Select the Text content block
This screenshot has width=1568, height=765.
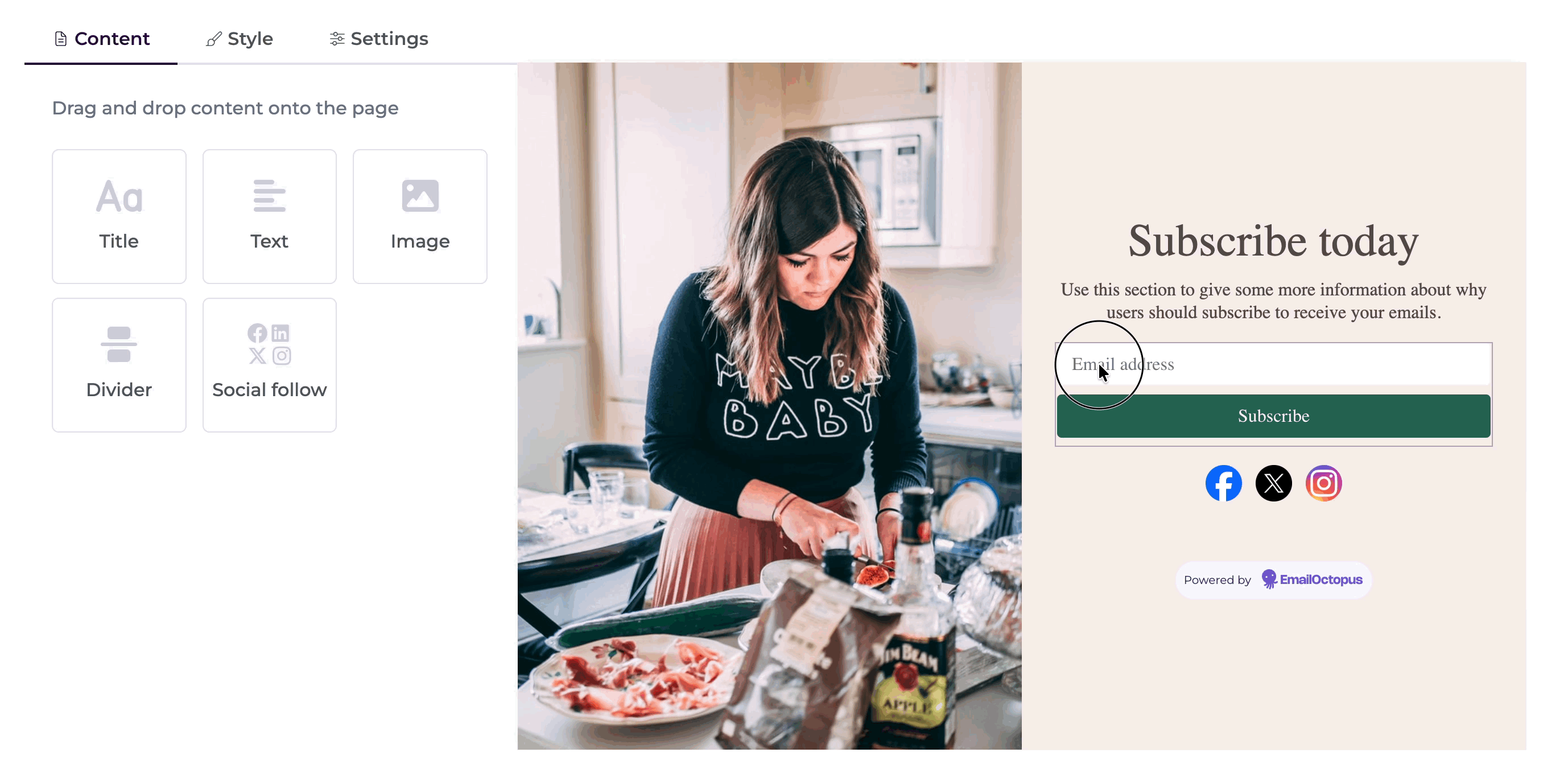click(269, 216)
